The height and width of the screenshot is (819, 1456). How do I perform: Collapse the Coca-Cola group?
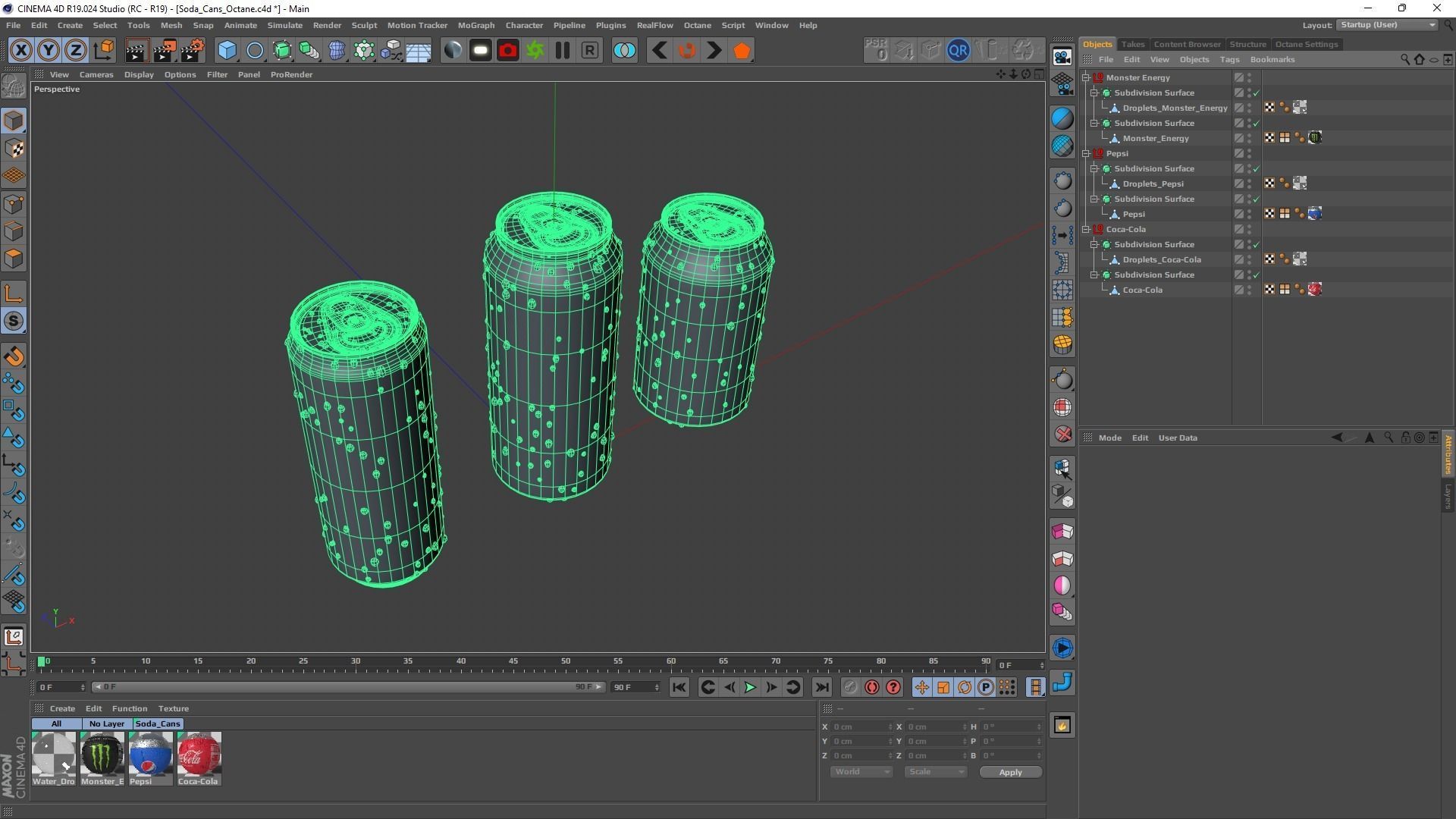[1087, 230]
